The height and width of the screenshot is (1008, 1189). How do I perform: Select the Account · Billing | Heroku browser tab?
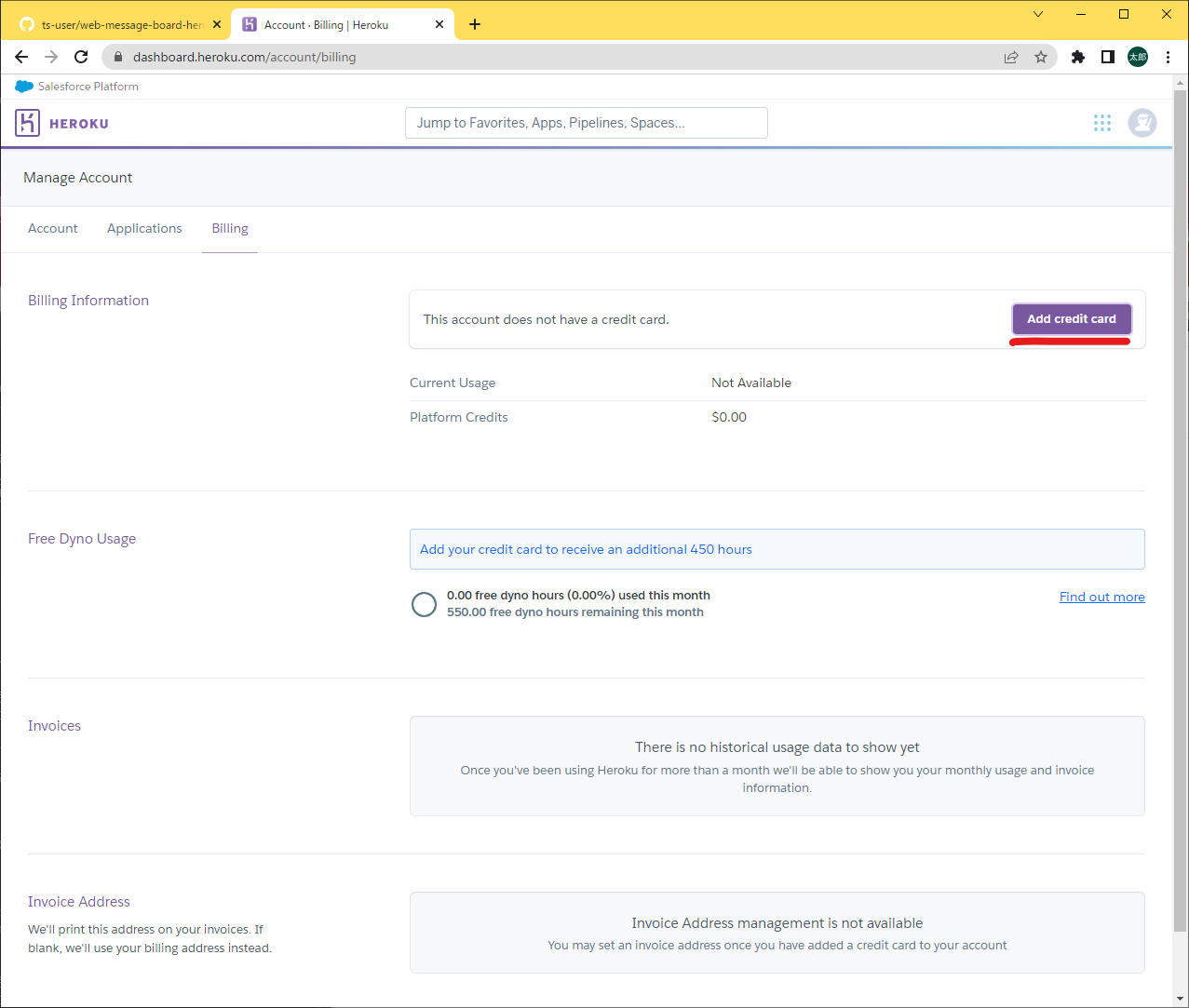pyautogui.click(x=343, y=25)
